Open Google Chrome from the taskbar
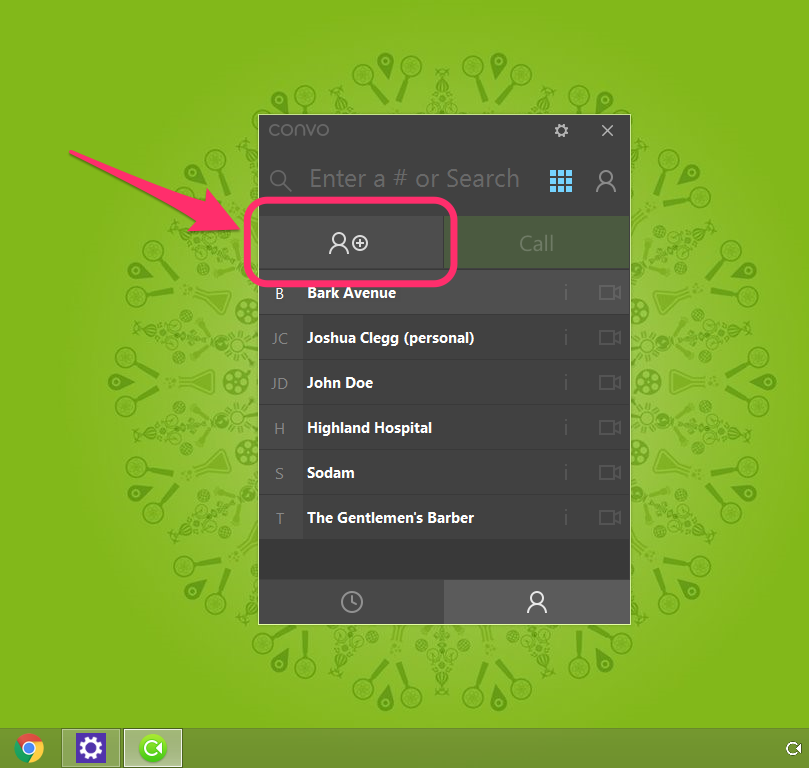This screenshot has height=768, width=809. (29, 748)
